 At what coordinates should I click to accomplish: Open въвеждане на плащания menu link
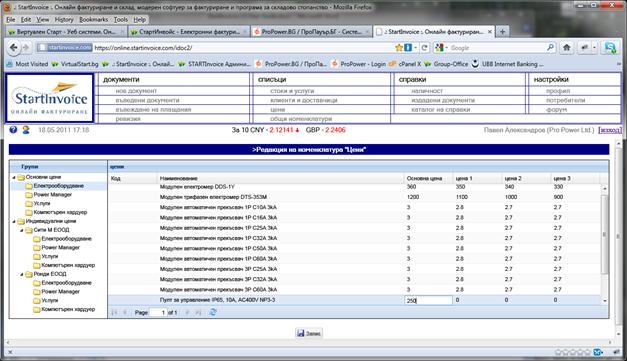[x=154, y=110]
